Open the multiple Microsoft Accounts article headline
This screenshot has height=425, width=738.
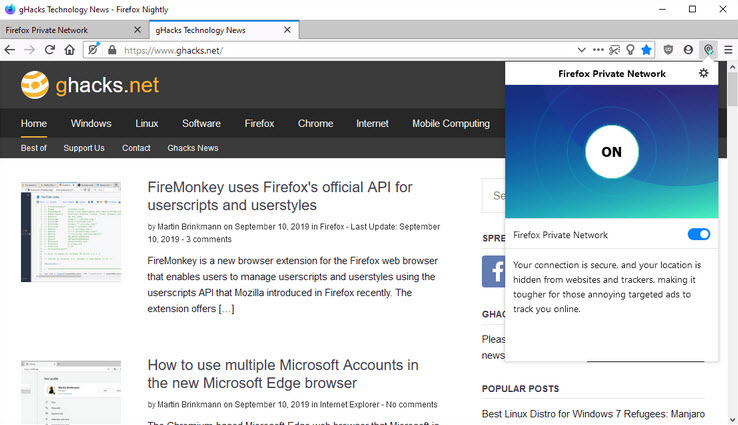coord(283,374)
